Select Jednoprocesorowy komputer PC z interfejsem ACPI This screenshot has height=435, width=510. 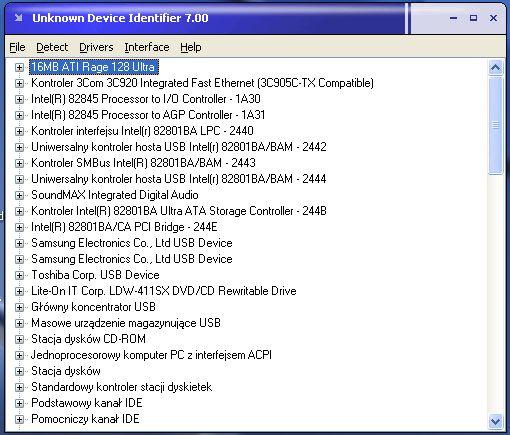(x=151, y=355)
